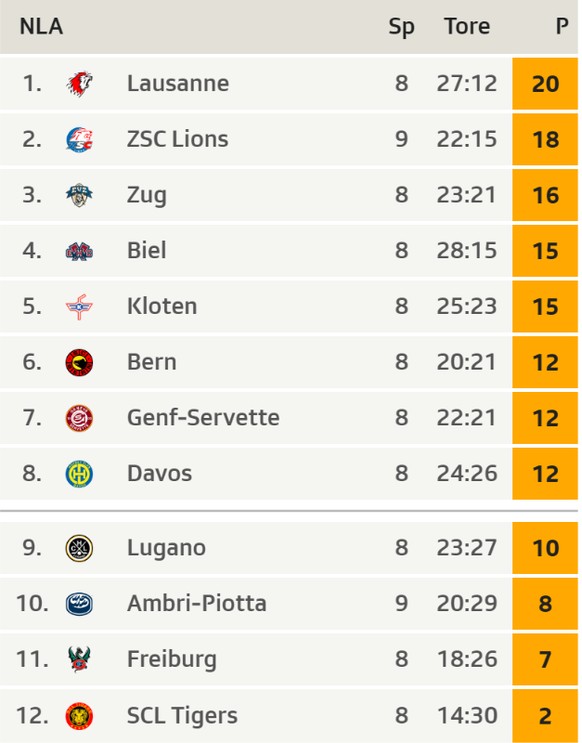The height and width of the screenshot is (743, 582).
Task: Click the Lugano black circular logo
Action: coord(79,548)
